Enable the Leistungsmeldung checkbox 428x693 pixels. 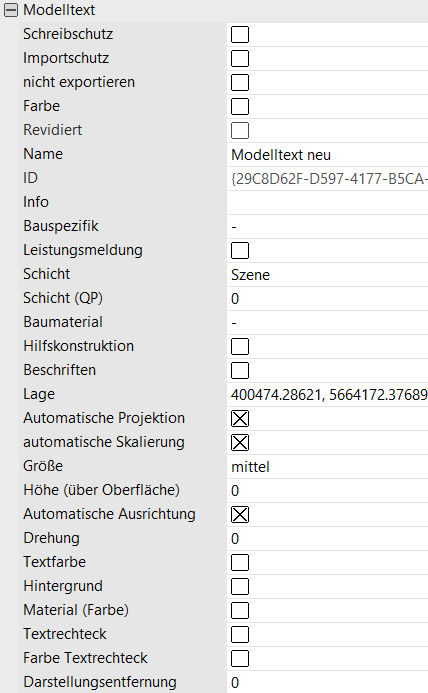240,251
